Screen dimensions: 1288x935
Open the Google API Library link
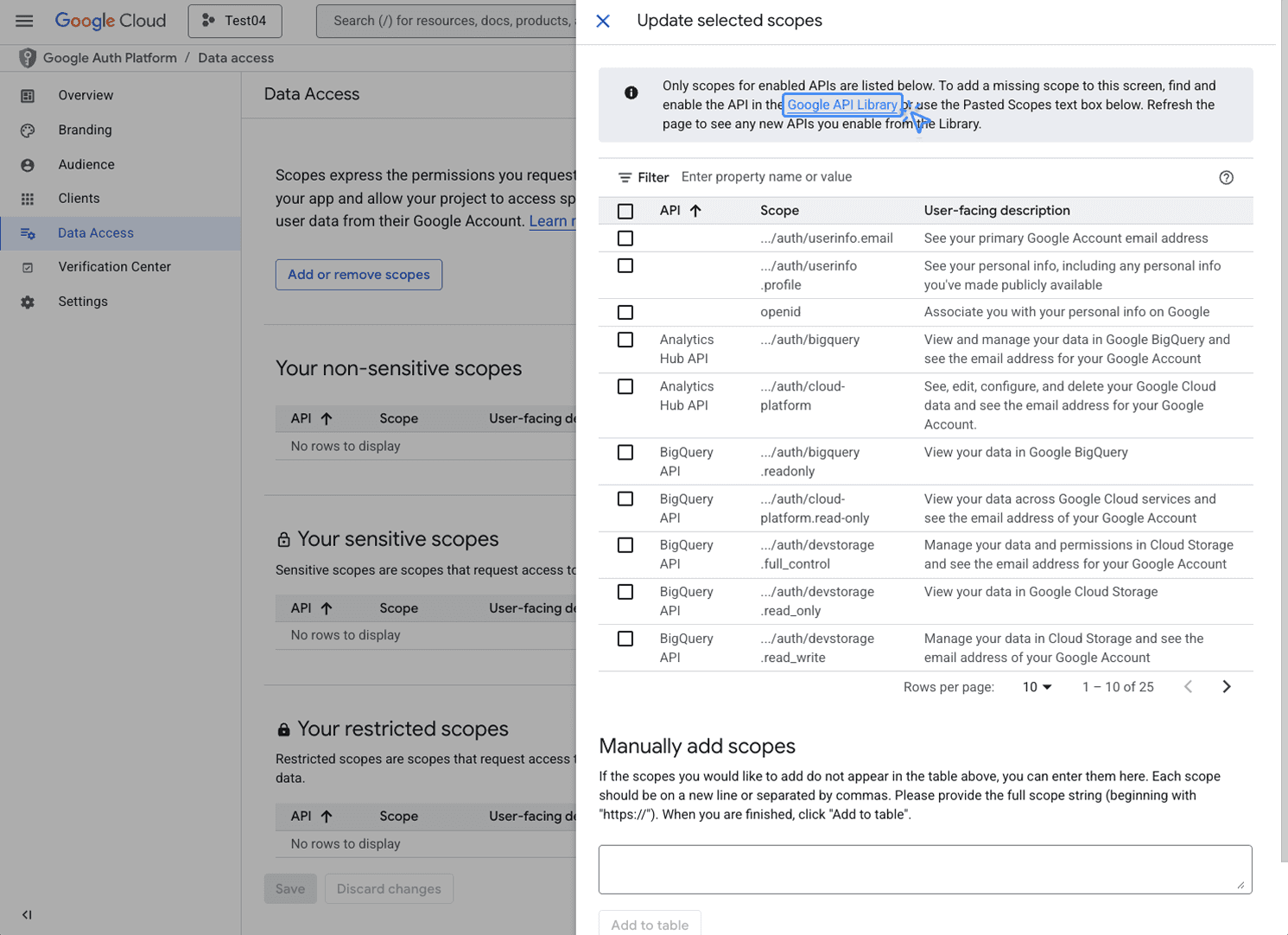842,105
